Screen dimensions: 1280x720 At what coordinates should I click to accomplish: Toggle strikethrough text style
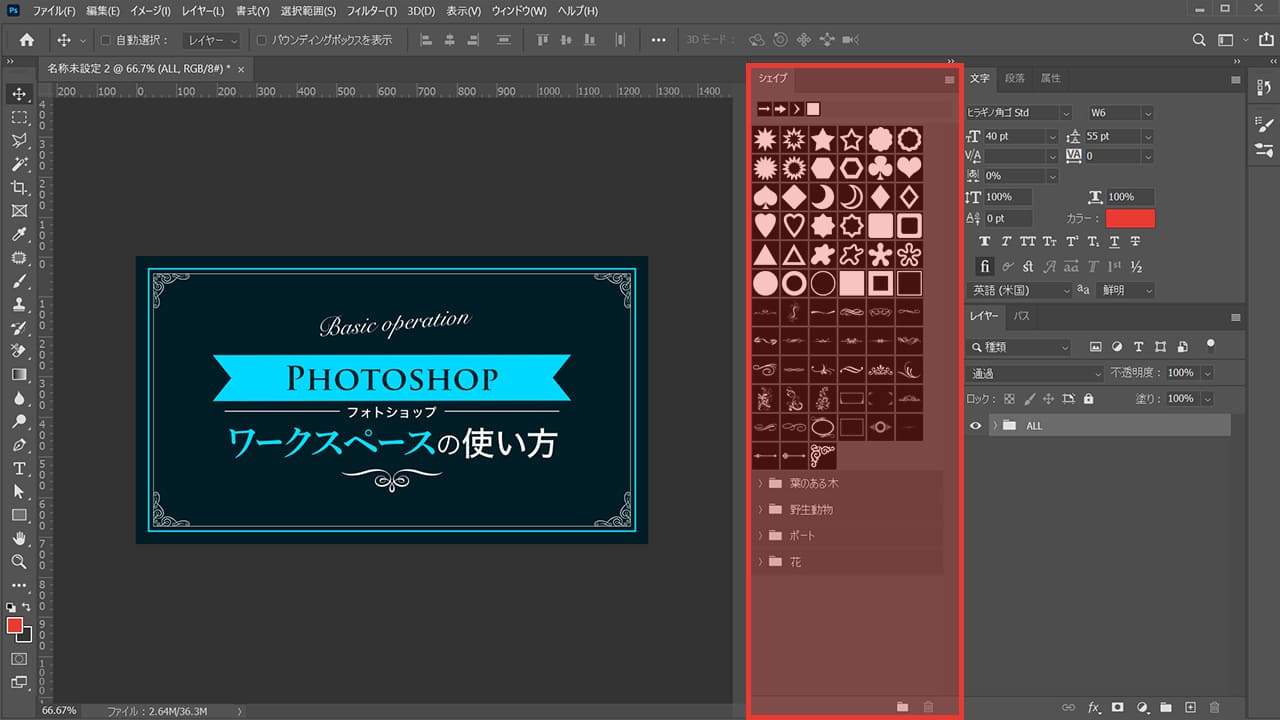1135,242
